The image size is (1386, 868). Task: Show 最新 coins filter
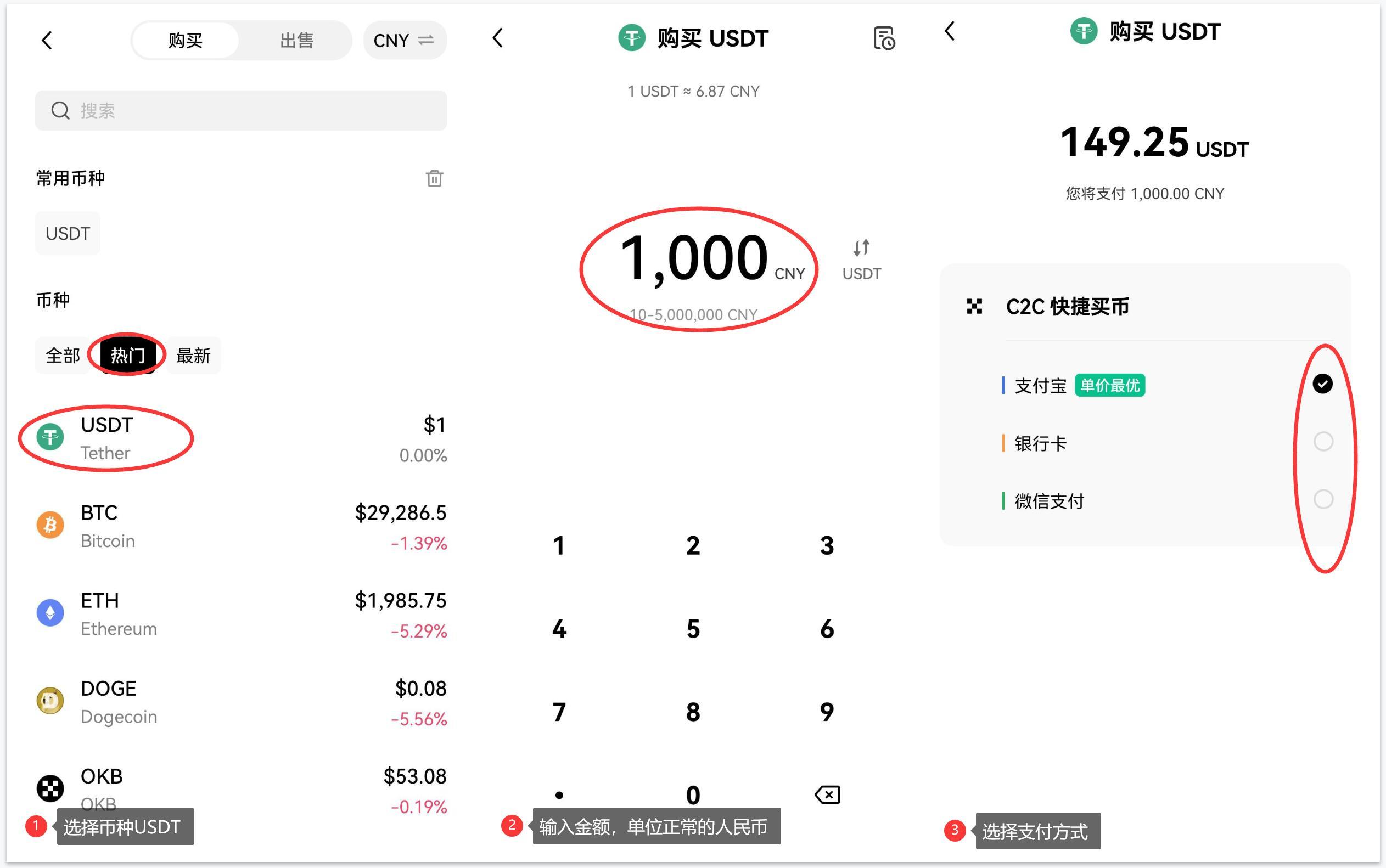193,356
